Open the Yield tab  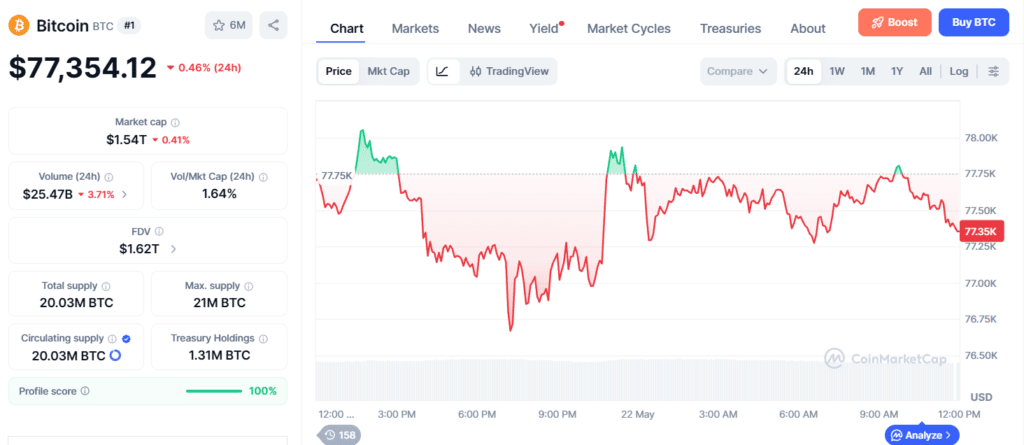click(544, 28)
